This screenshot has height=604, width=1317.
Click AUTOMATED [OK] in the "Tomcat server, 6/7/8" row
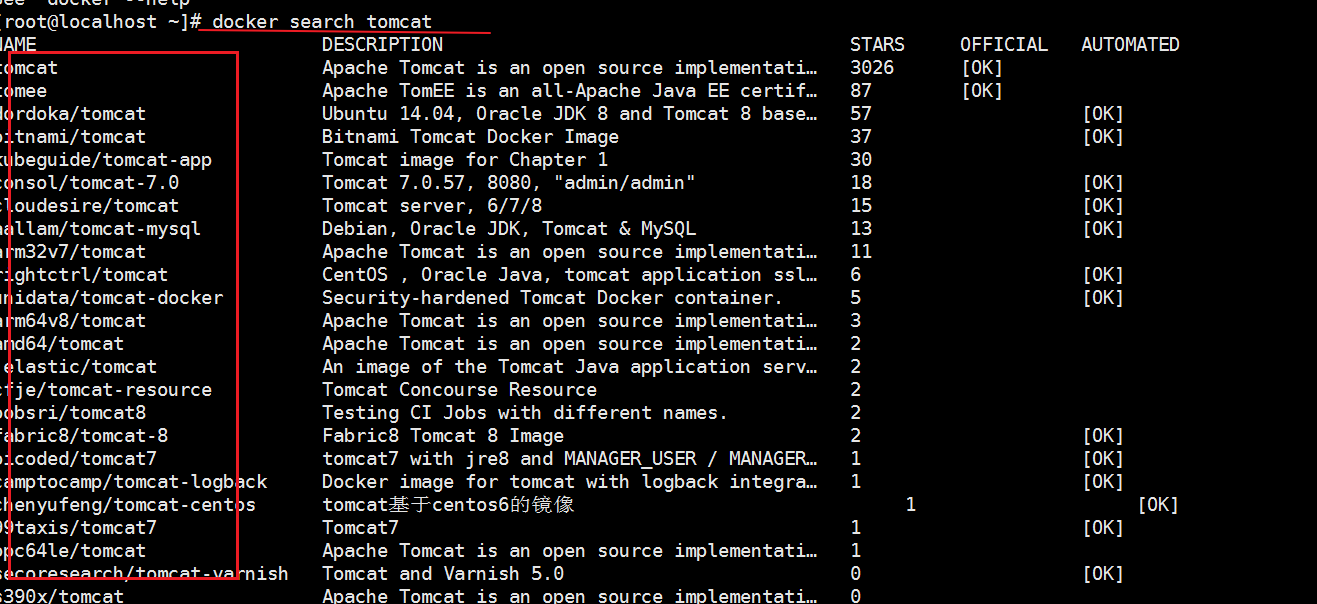[x=1103, y=206]
